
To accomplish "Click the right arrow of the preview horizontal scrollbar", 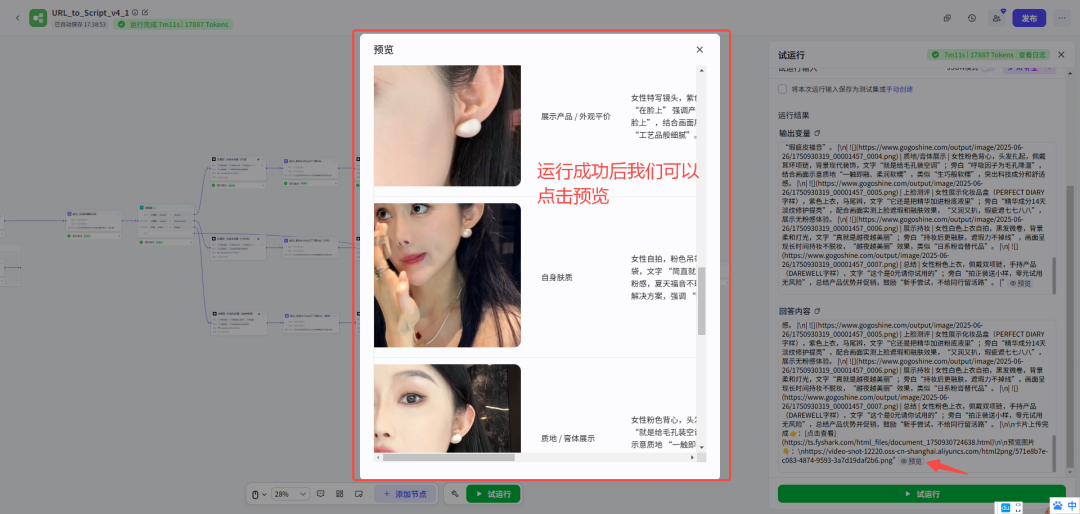I will point(693,457).
